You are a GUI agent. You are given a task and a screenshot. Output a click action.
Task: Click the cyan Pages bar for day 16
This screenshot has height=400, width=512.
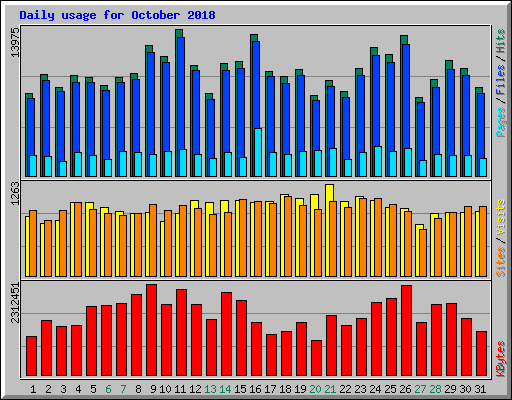click(258, 152)
